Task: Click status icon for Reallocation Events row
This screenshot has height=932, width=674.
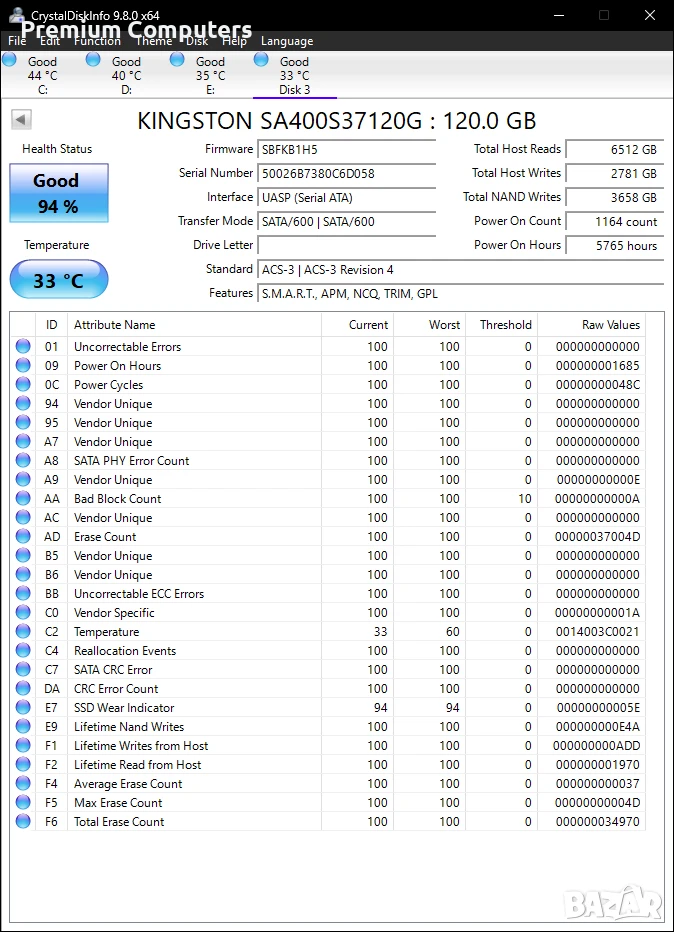Action: (23, 650)
